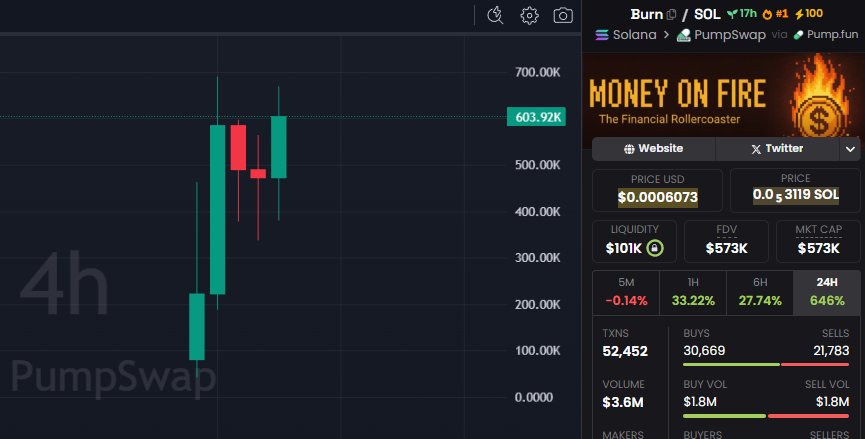The height and width of the screenshot is (439, 865).
Task: Select the 5M timeframe tab
Action: point(626,293)
